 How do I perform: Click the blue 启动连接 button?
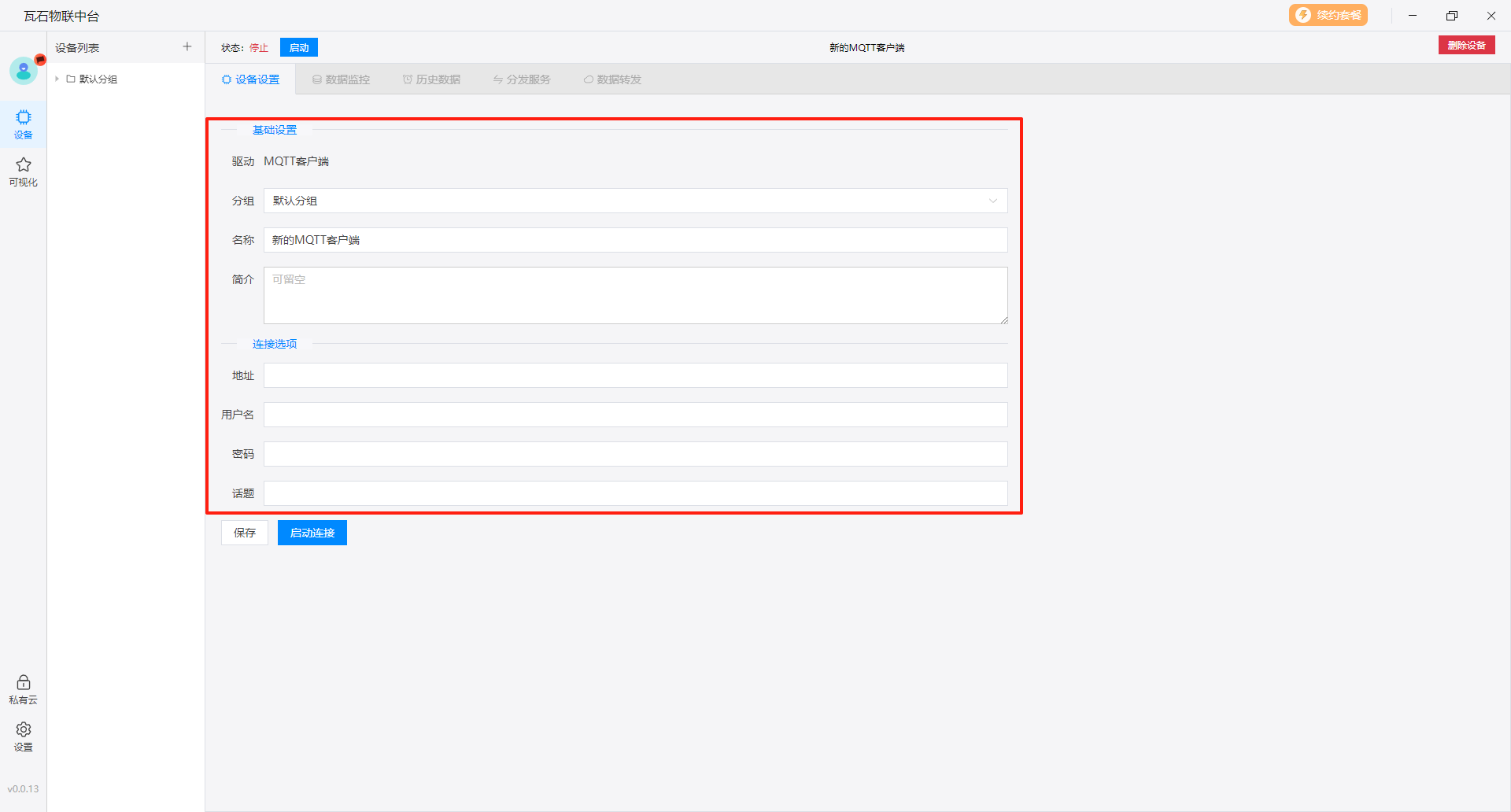312,533
